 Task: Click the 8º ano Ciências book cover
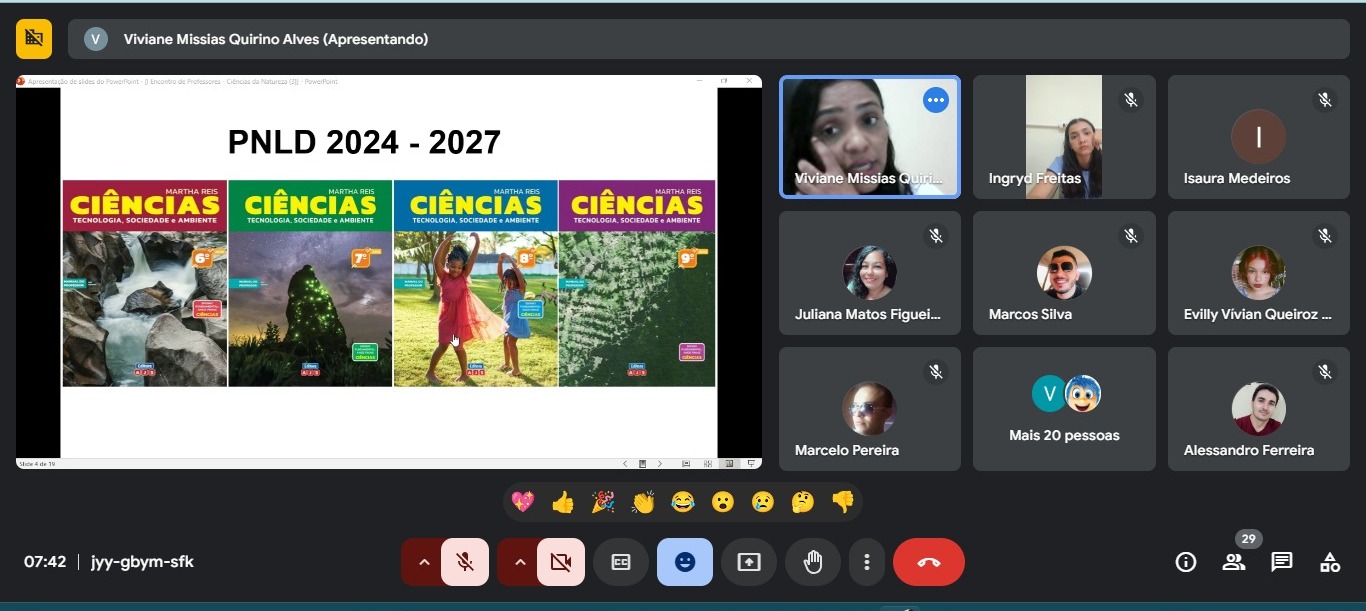pyautogui.click(x=476, y=283)
